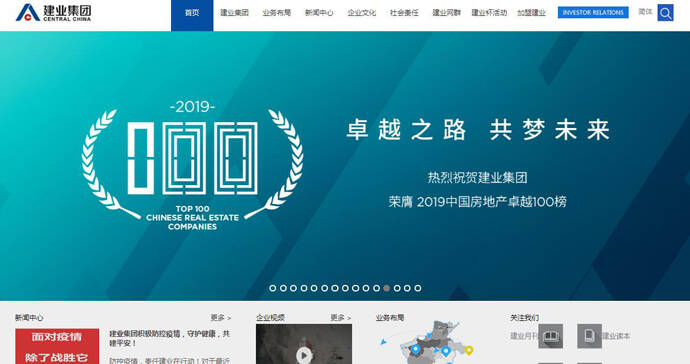Open the red 面对疫情 news thumbnail
Image resolution: width=690 pixels, height=364 pixels.
[x=57, y=346]
